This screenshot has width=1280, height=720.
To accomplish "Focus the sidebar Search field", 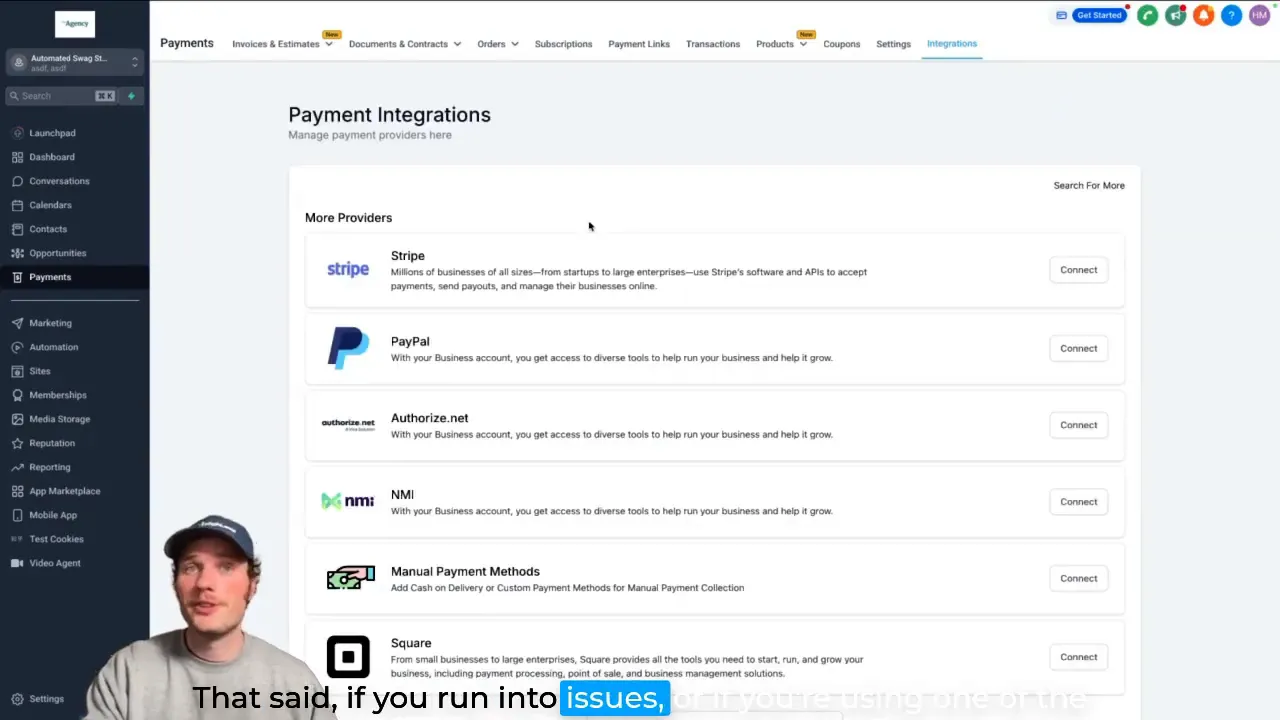I will (62, 96).
